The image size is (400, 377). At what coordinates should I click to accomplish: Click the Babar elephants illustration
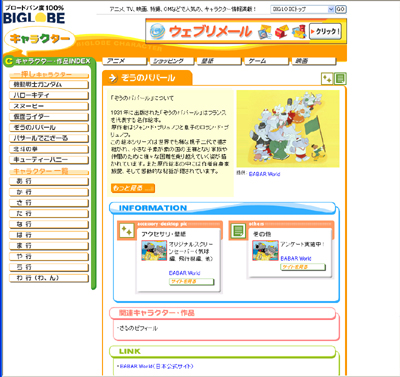click(288, 129)
